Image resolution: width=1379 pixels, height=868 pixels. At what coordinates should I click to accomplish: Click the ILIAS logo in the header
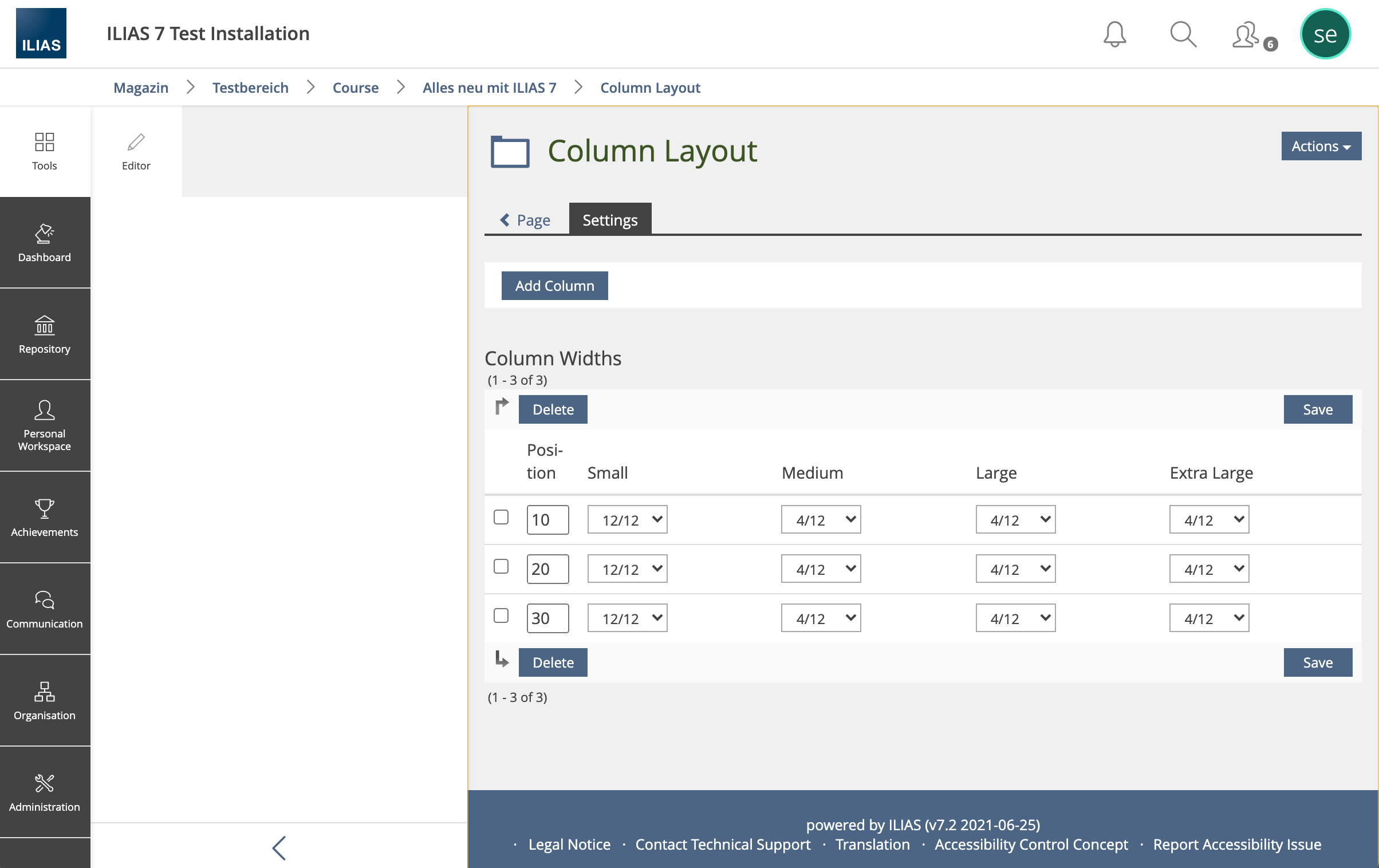pos(41,33)
